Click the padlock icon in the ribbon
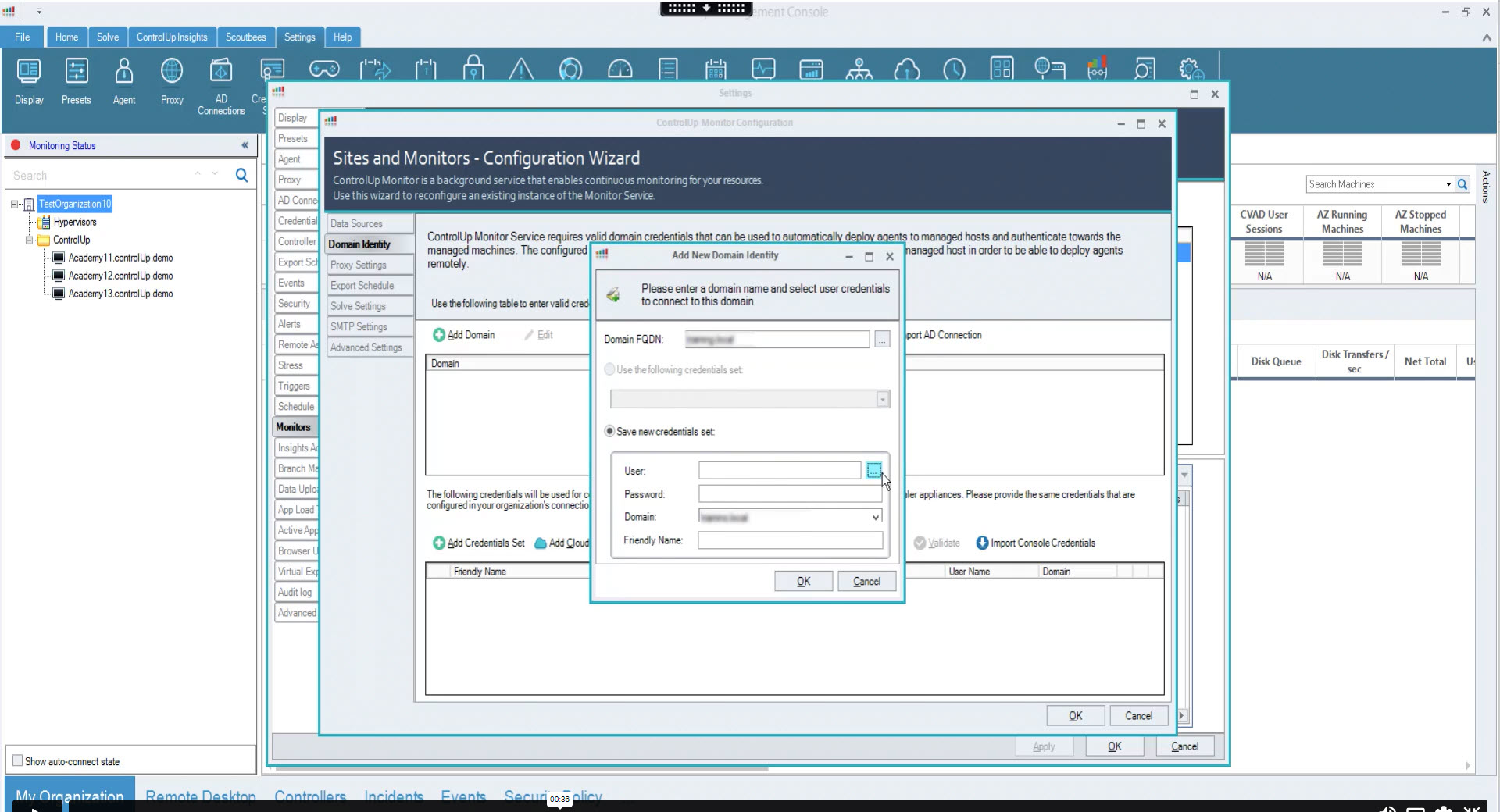1500x812 pixels. (473, 69)
